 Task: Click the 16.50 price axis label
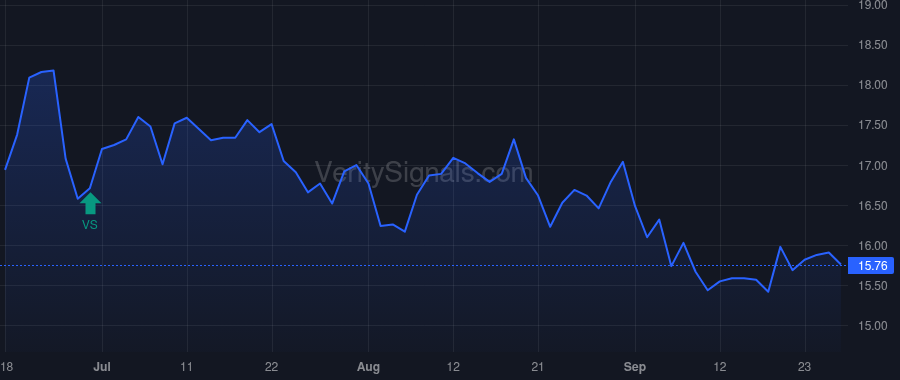click(x=872, y=206)
